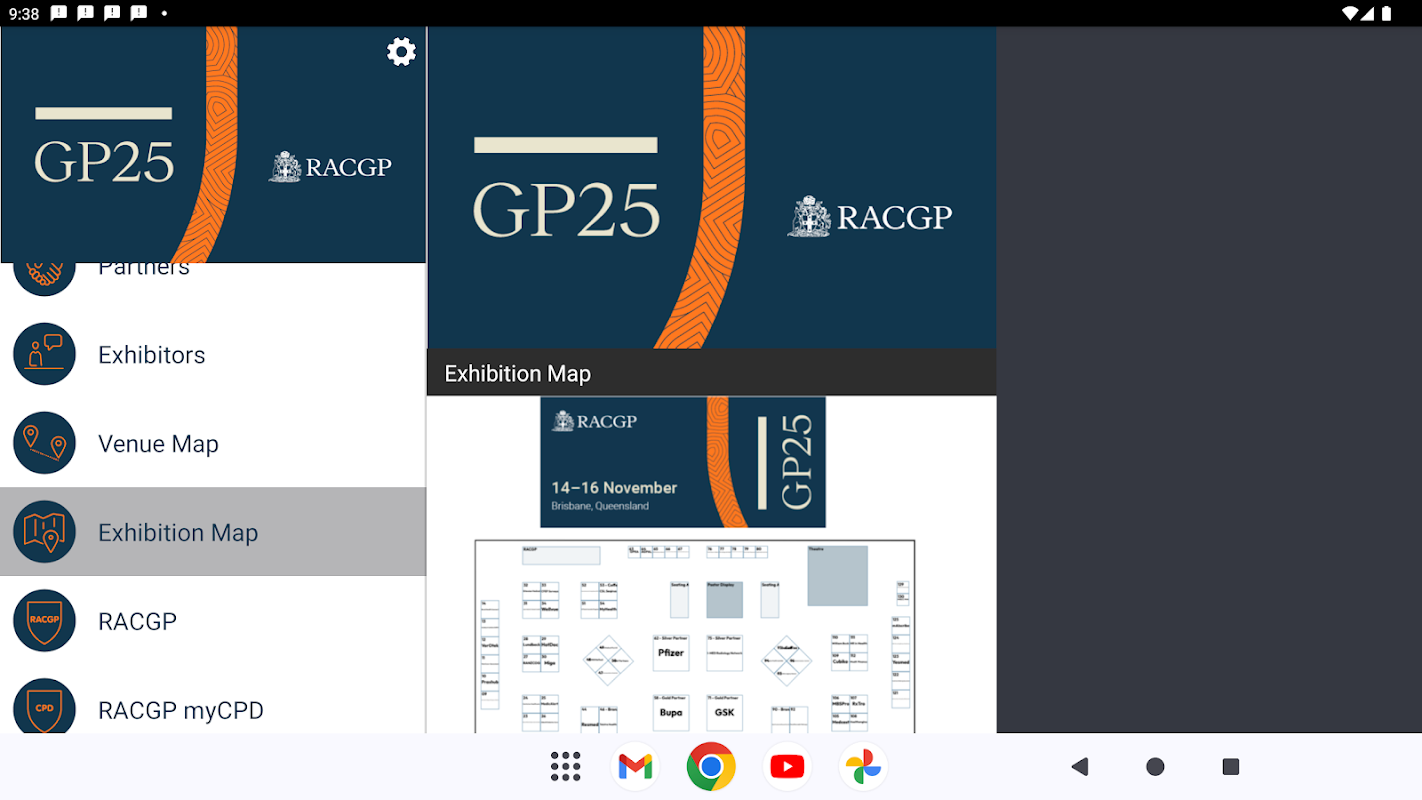Tap the Poster Display area on map
This screenshot has width=1422, height=800.
(724, 599)
